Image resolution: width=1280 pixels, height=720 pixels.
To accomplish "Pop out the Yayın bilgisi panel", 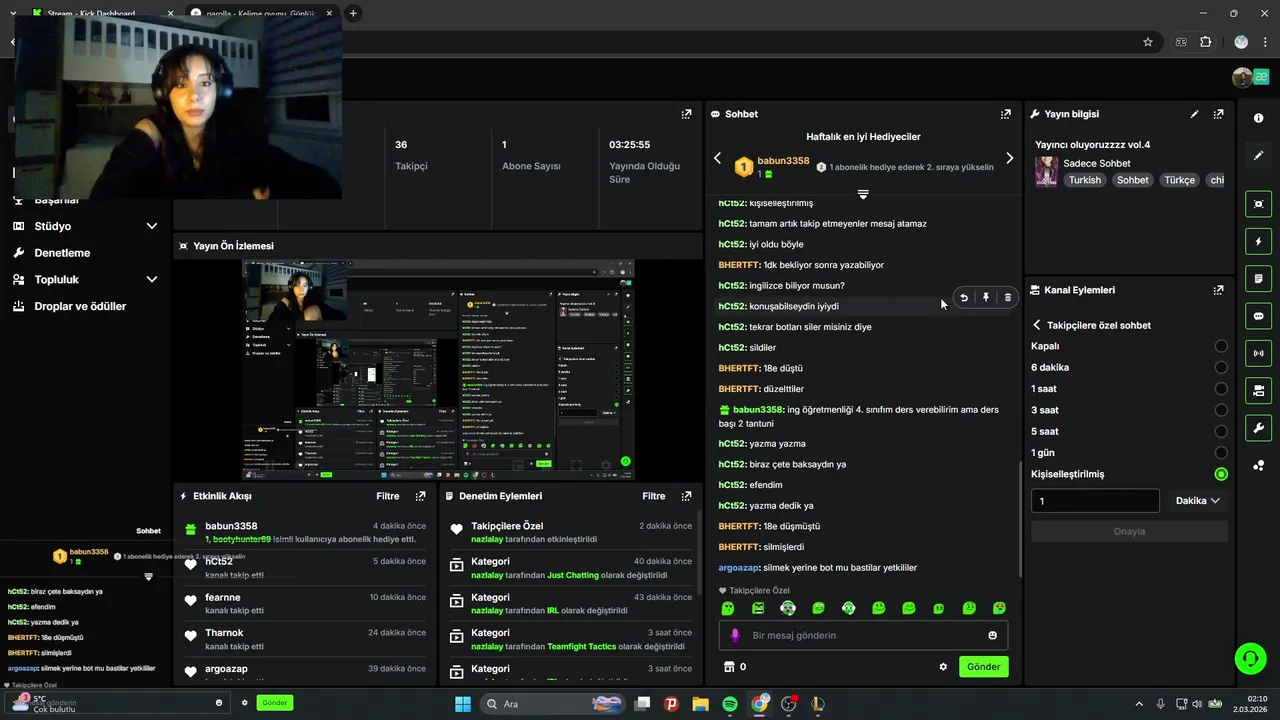I will pyautogui.click(x=1218, y=114).
